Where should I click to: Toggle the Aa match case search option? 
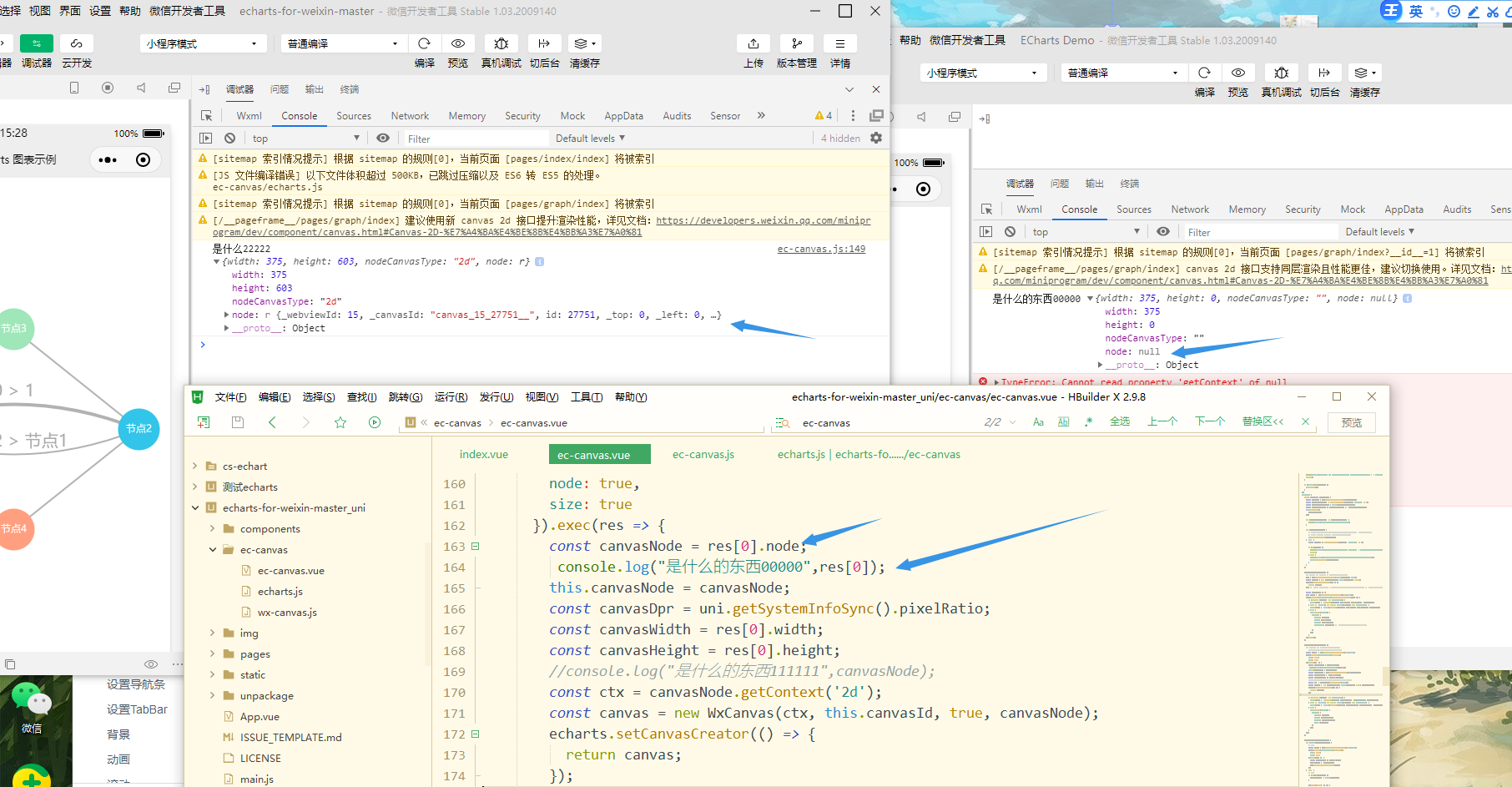click(x=1038, y=422)
